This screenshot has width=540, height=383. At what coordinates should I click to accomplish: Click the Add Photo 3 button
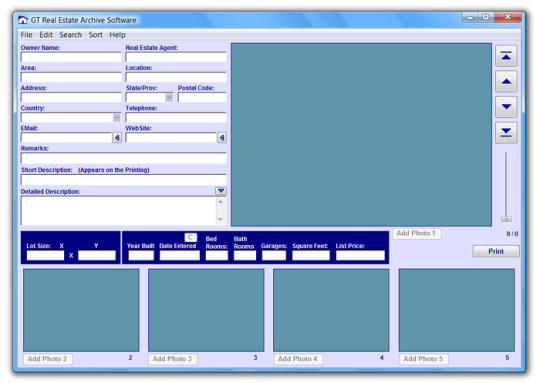(x=173, y=359)
